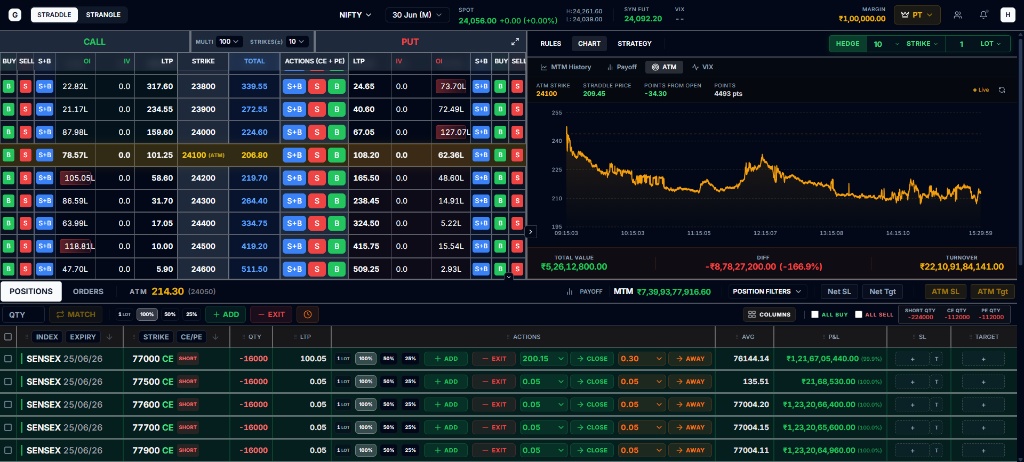Click put-side S+B icon for 24400 strike
Viewport: 1024px width, 462px height.
(481, 223)
